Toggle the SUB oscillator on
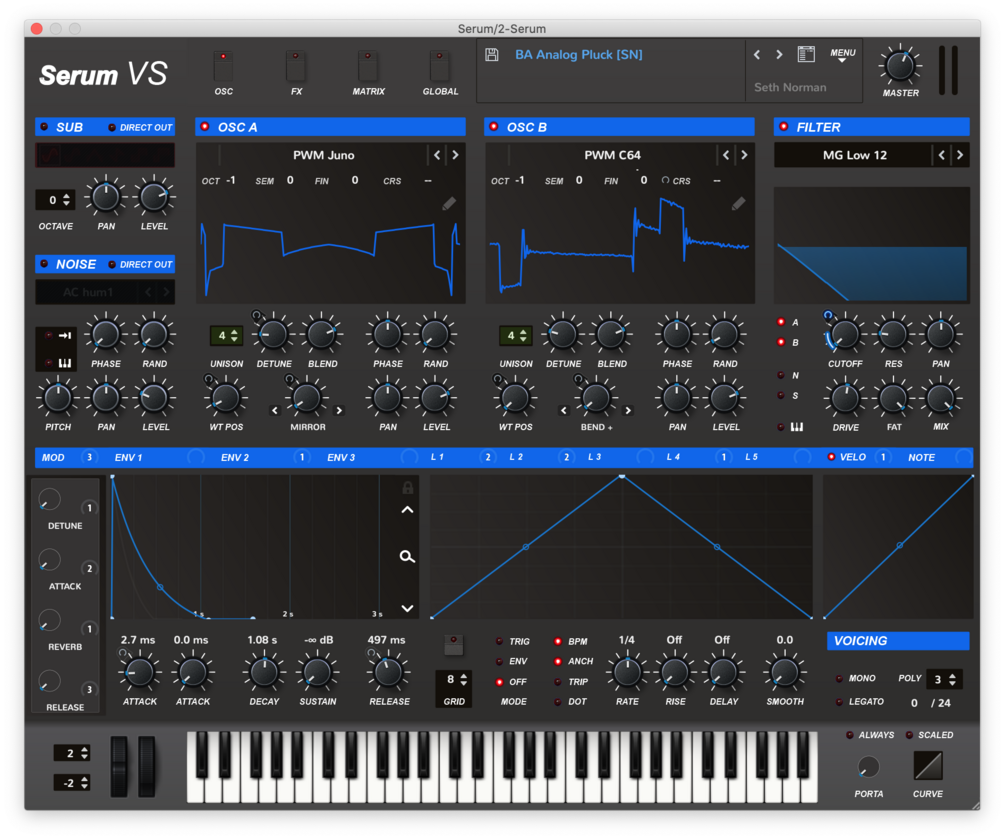The height and width of the screenshot is (839, 1005). (x=44, y=127)
